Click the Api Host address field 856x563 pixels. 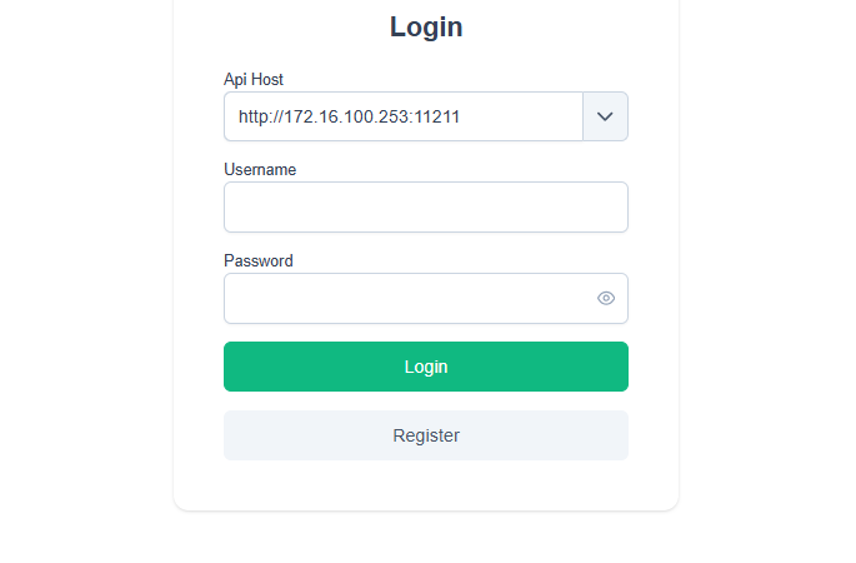coord(403,117)
